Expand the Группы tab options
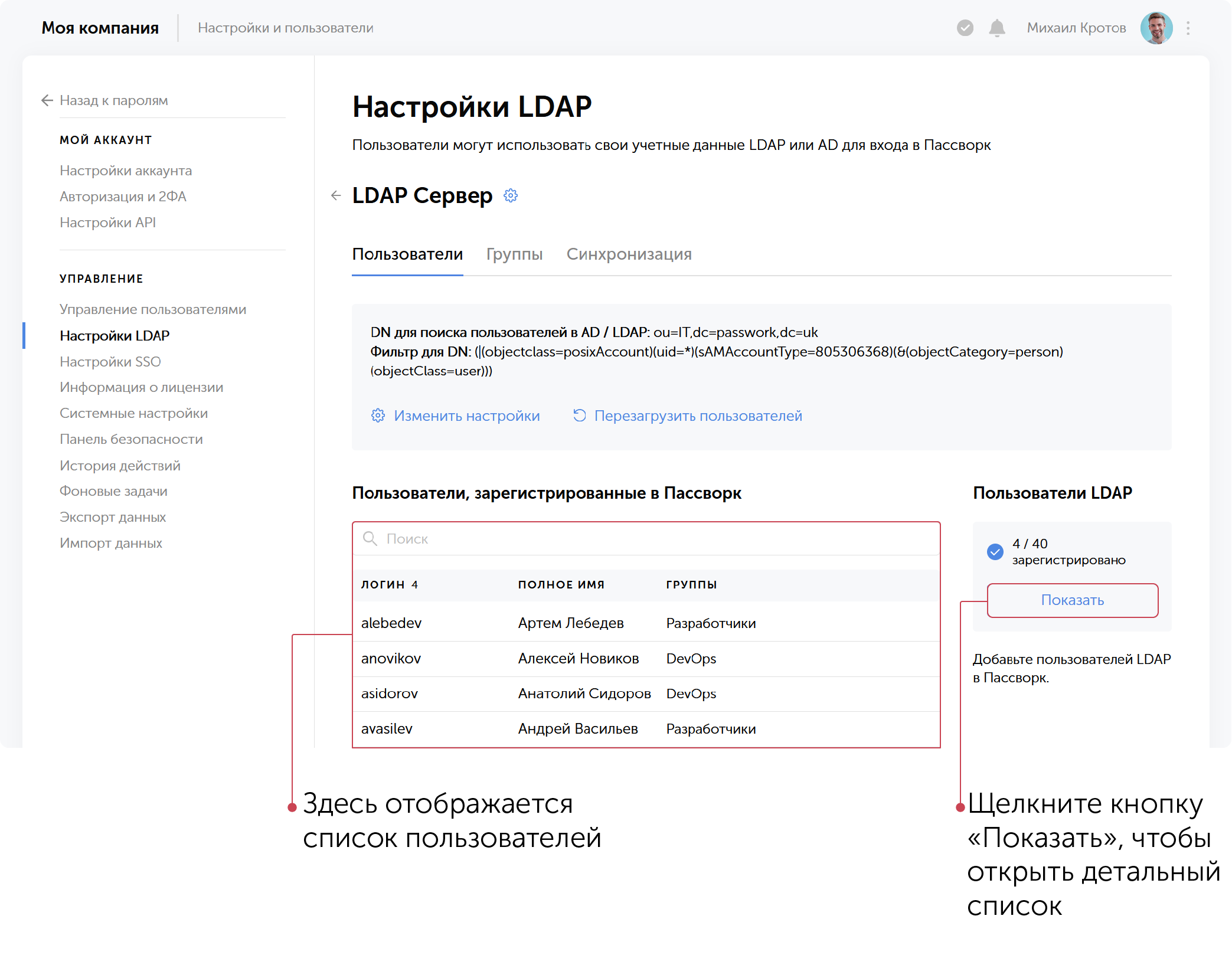Image resolution: width=1232 pixels, height=955 pixels. [x=514, y=254]
